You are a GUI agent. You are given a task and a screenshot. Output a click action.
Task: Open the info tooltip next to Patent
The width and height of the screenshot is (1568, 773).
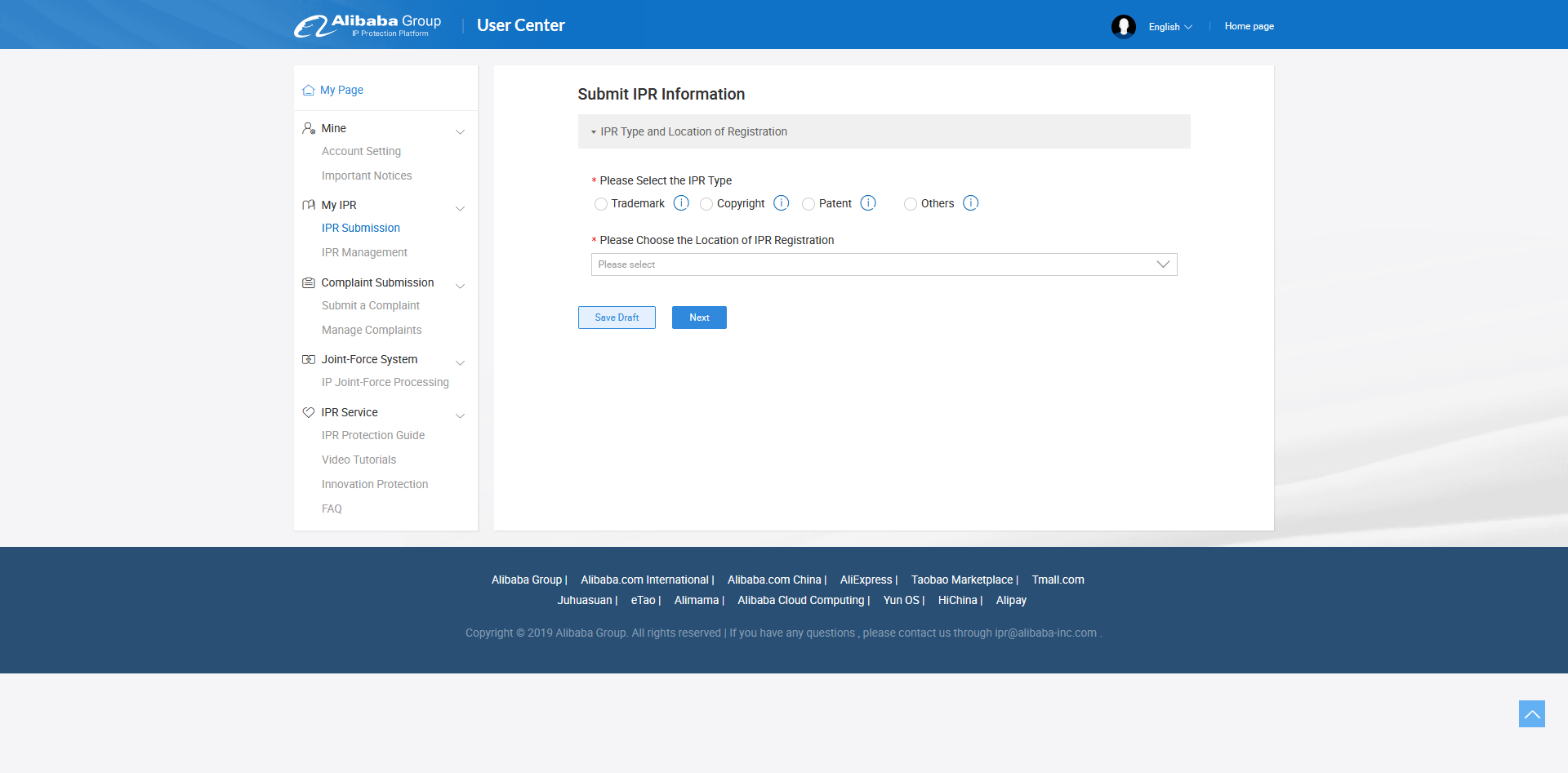point(868,203)
